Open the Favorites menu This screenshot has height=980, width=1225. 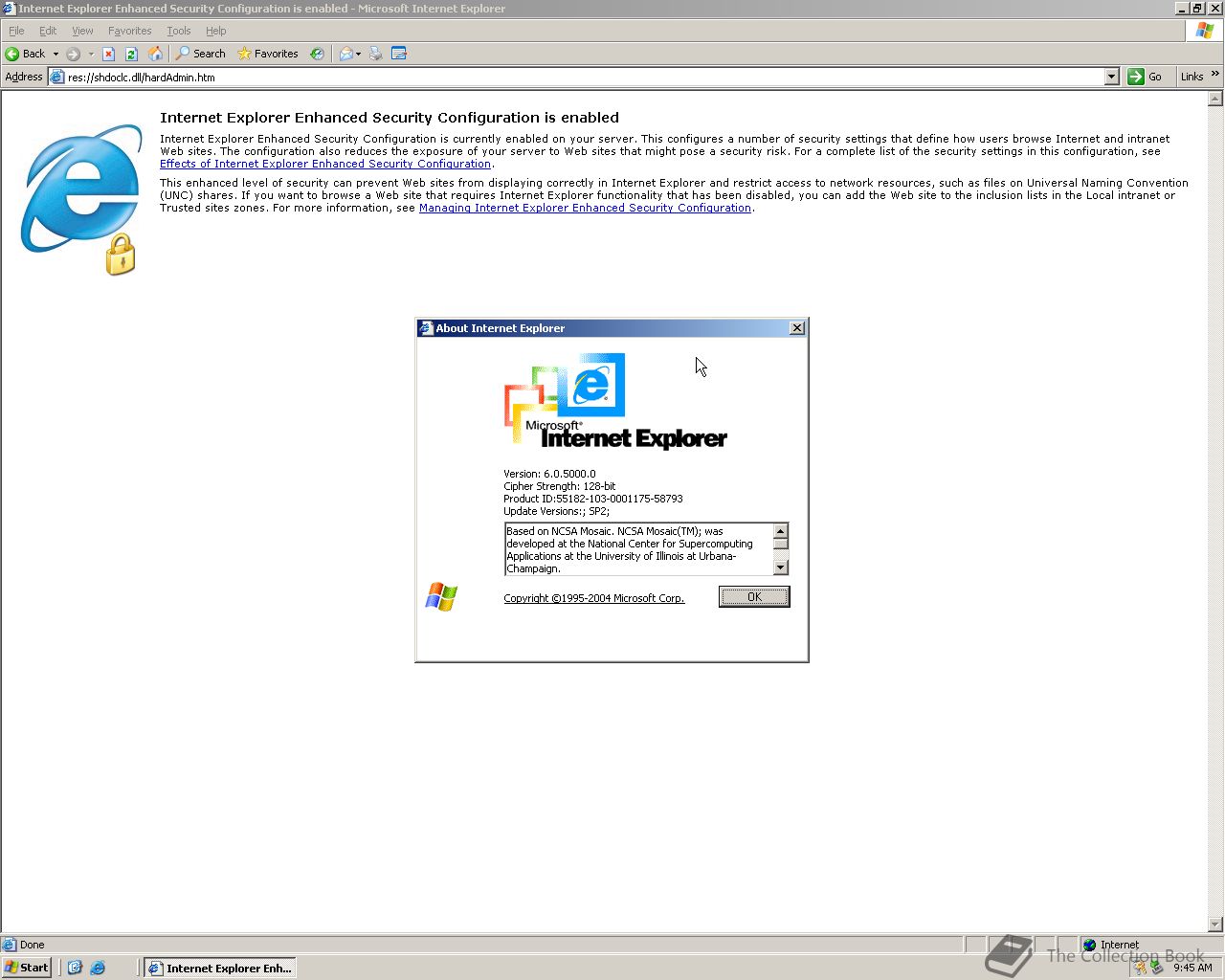coord(129,31)
